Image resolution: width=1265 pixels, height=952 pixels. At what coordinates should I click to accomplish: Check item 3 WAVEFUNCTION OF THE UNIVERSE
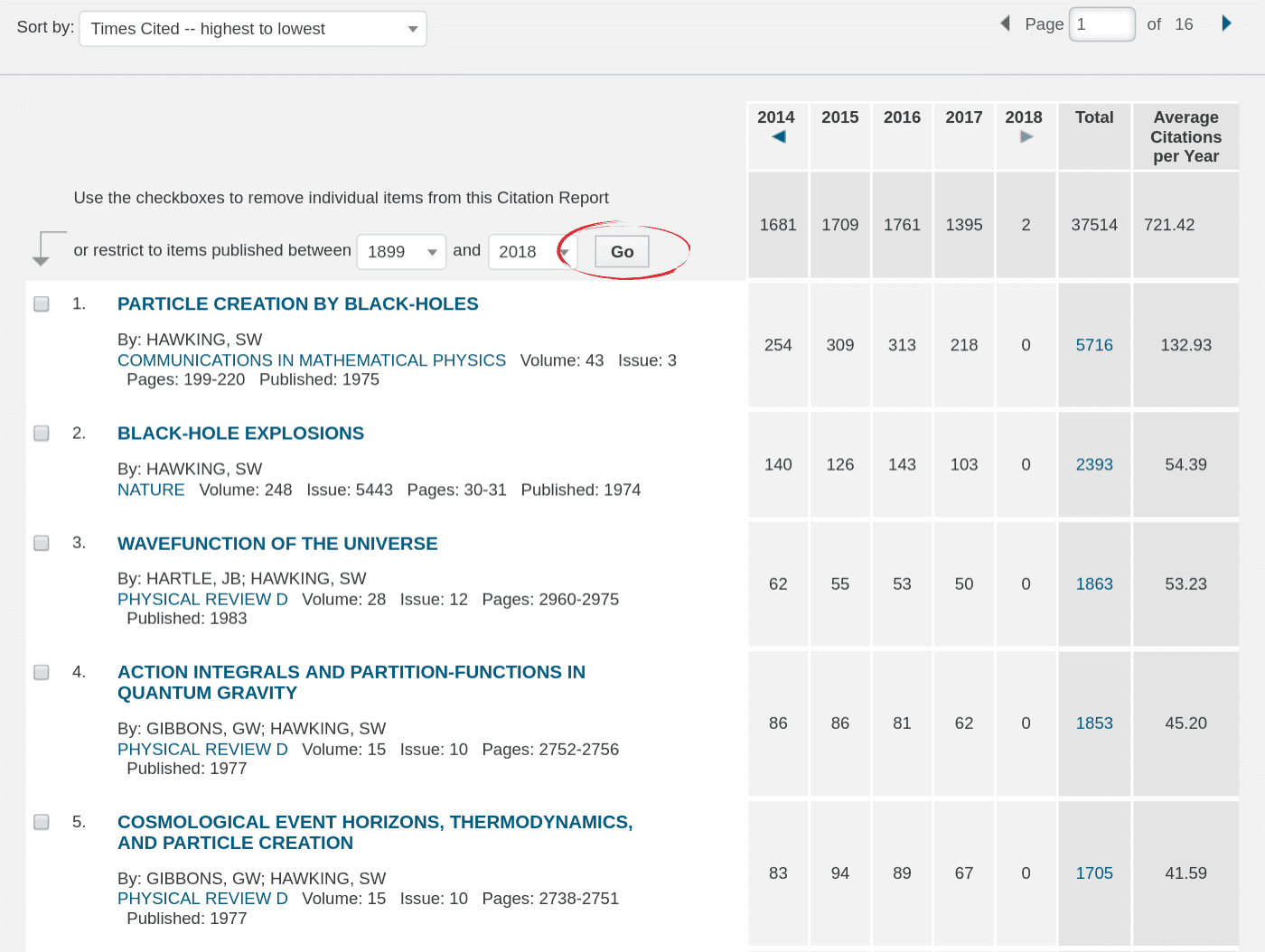click(41, 543)
